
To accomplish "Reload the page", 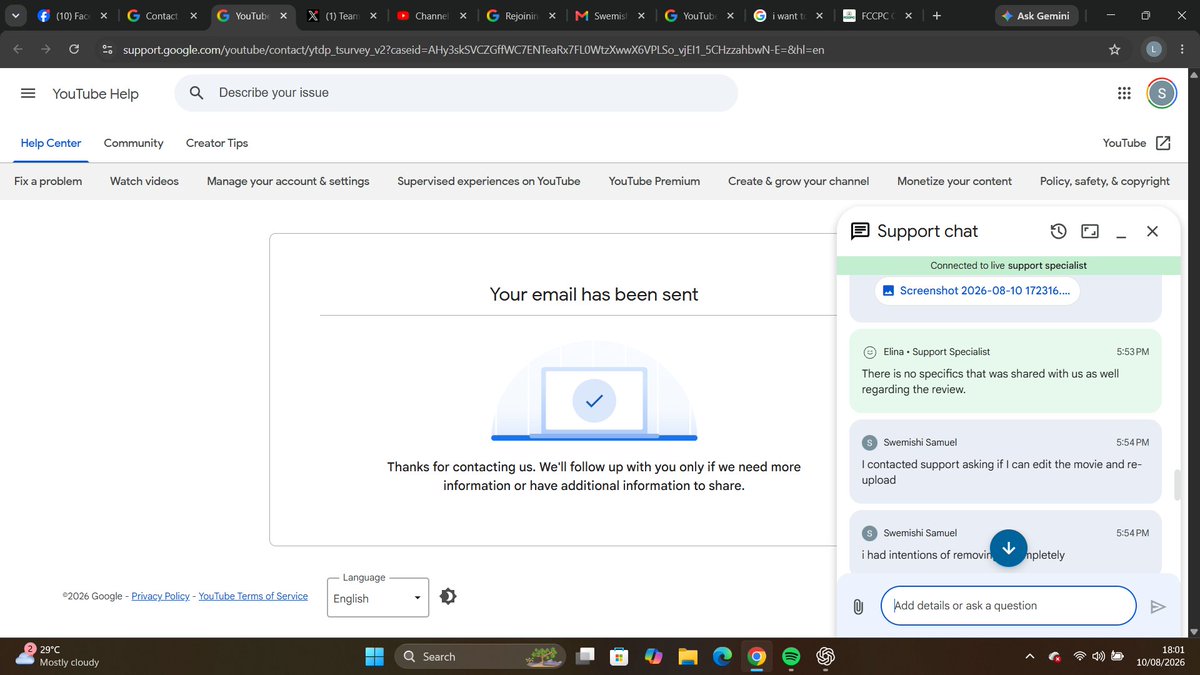I will [74, 49].
